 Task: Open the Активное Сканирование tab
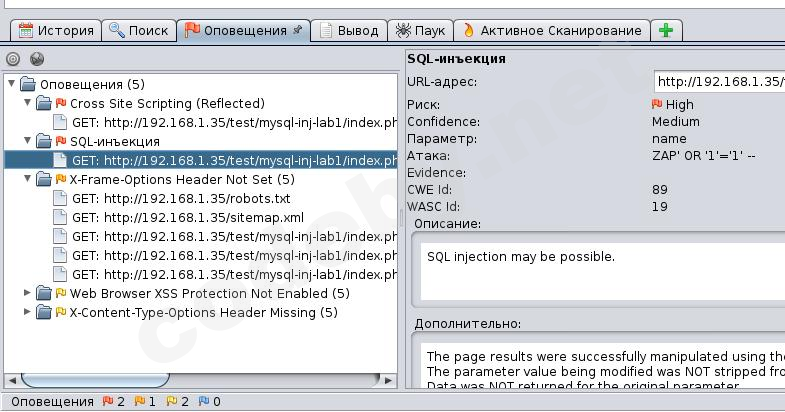pos(552,30)
